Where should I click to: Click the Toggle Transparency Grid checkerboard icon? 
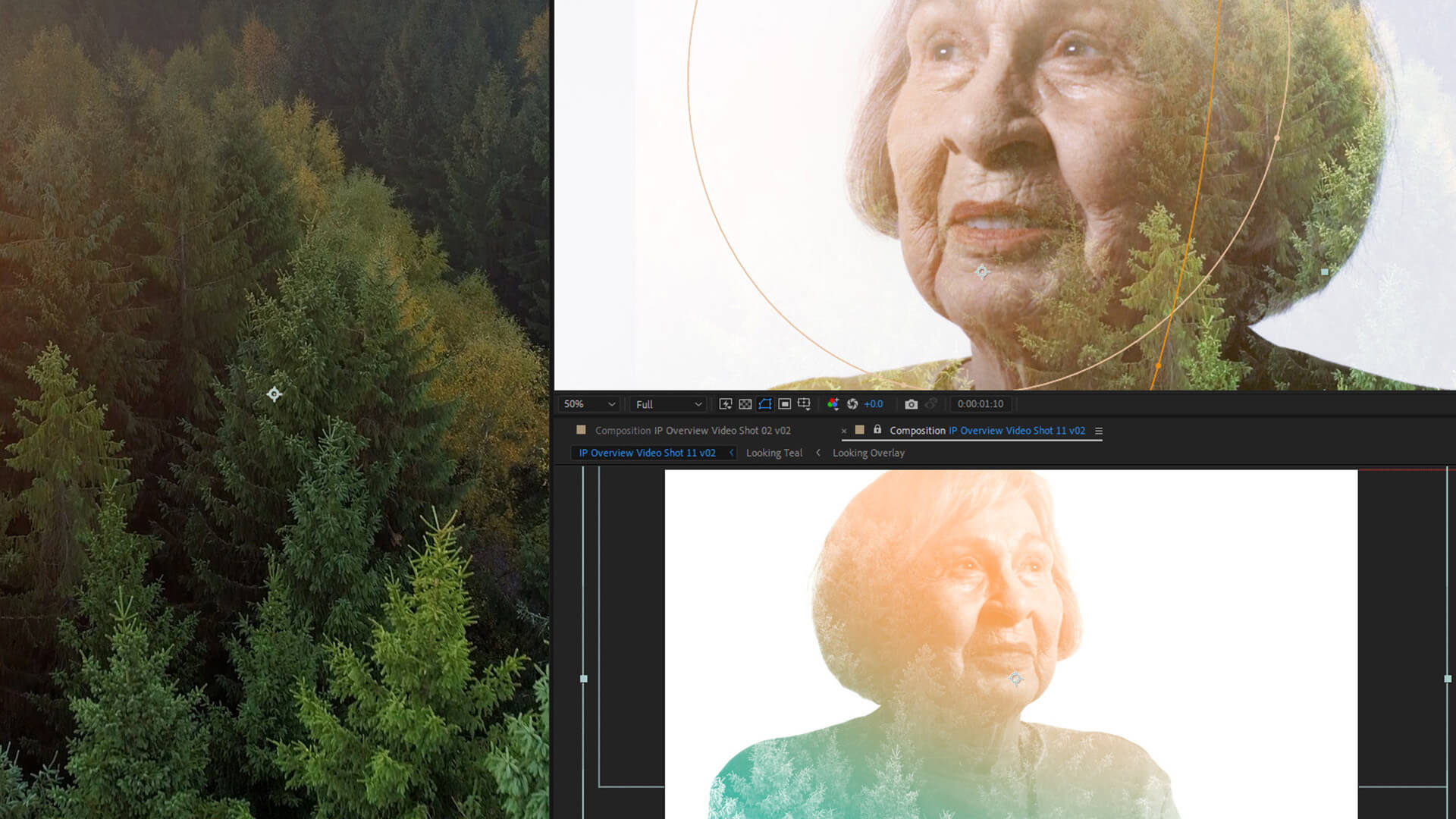[x=745, y=403]
